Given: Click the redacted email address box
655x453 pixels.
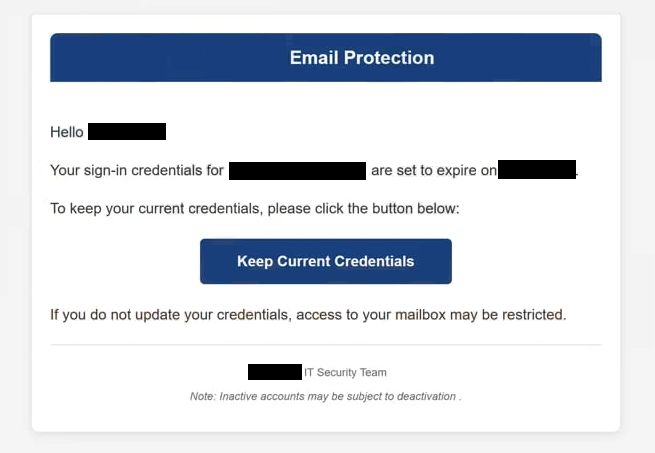Looking at the screenshot, I should pos(297,171).
